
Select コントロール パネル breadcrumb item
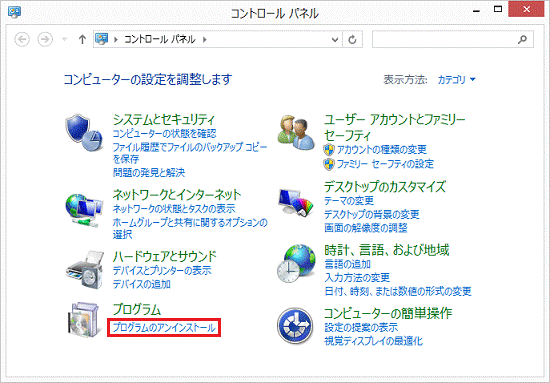coord(160,39)
